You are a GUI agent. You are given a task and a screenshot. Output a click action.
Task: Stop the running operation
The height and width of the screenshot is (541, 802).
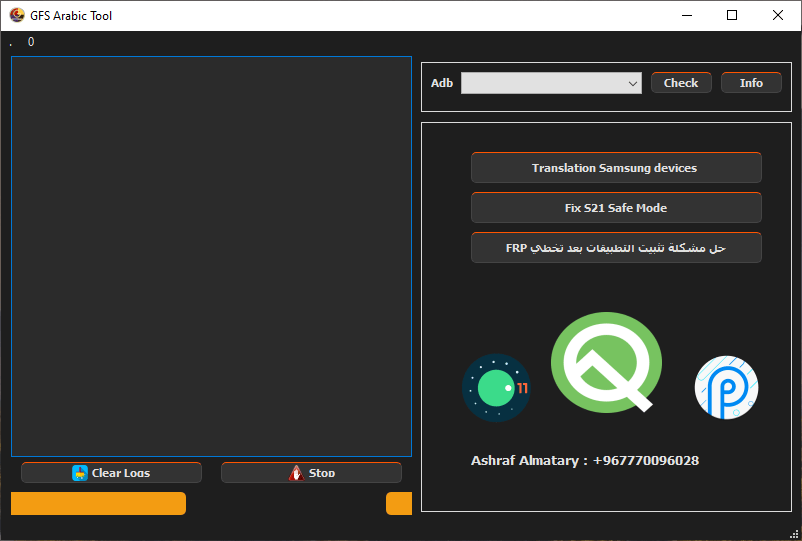point(311,472)
